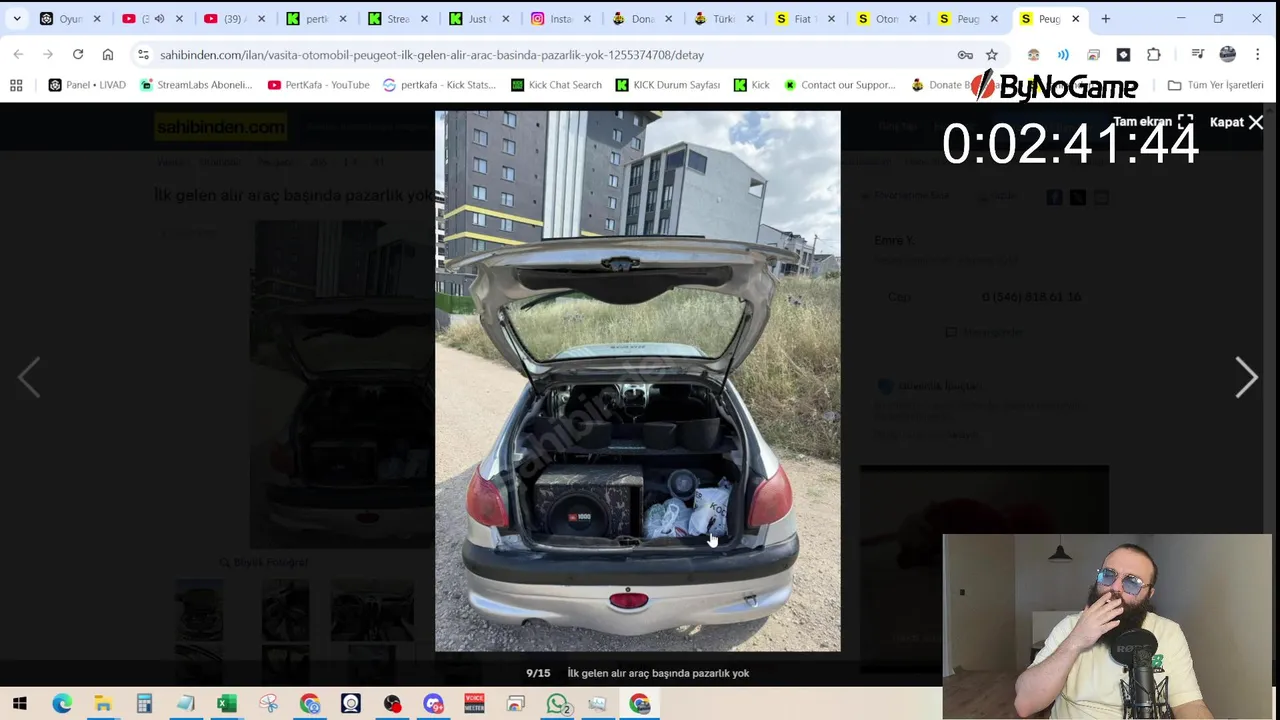Open Voicemeeter from the taskbar
Viewport: 1280px width, 720px height.
(474, 704)
